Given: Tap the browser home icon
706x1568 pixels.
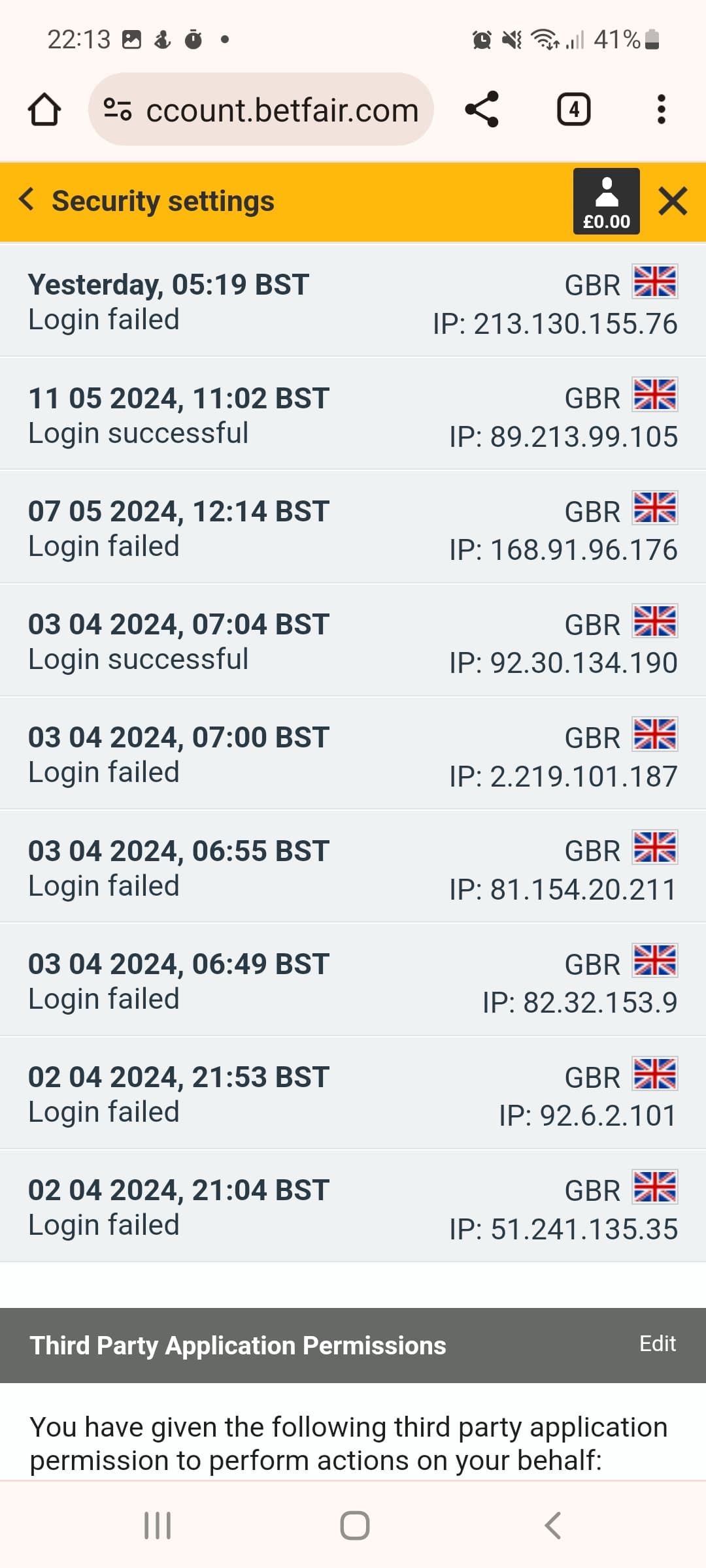Looking at the screenshot, I should (44, 109).
